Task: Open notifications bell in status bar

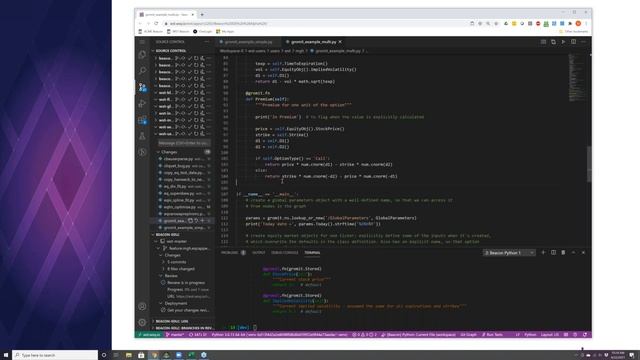Action: (x=585, y=335)
